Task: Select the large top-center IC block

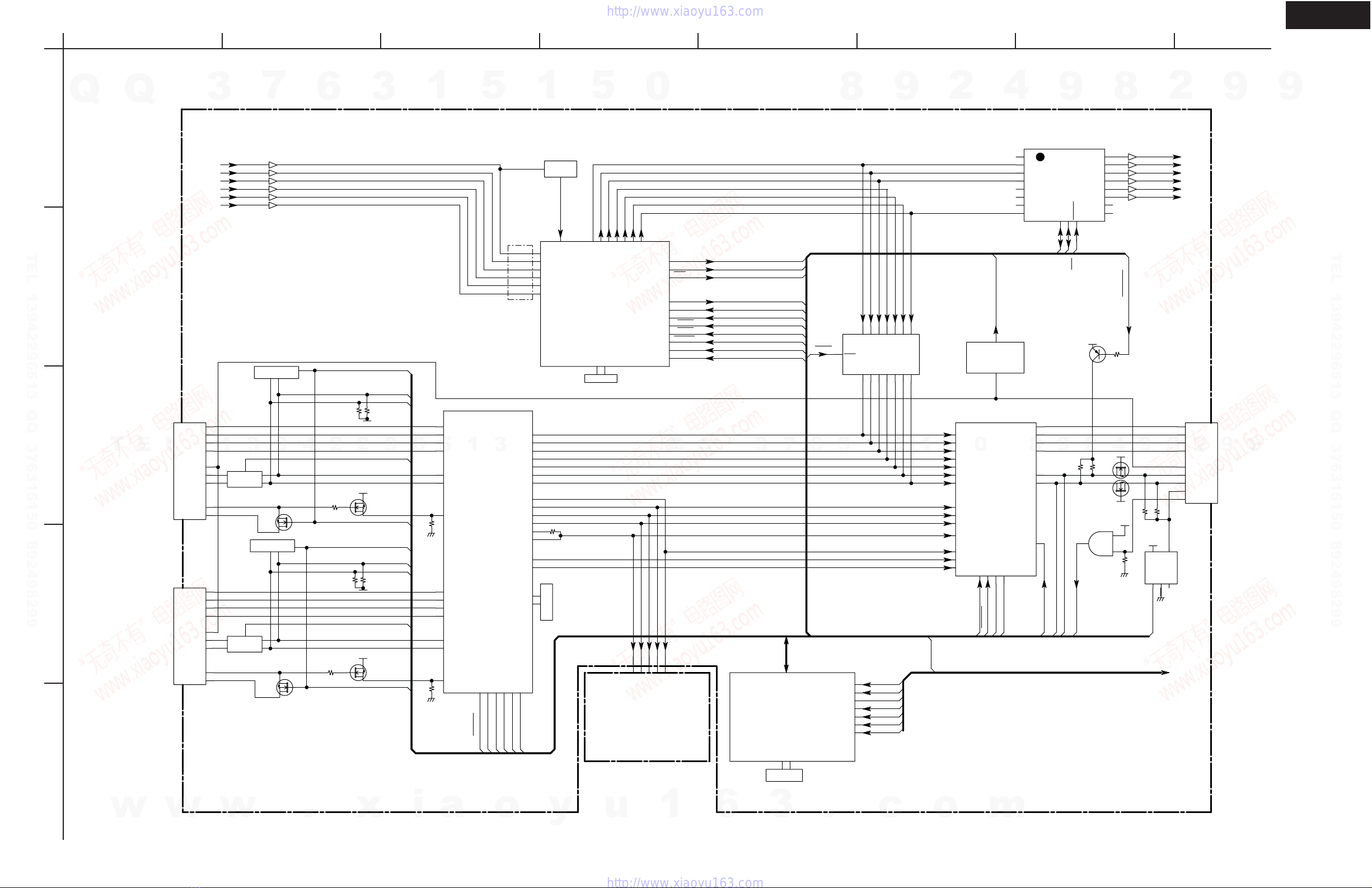Action: click(604, 304)
